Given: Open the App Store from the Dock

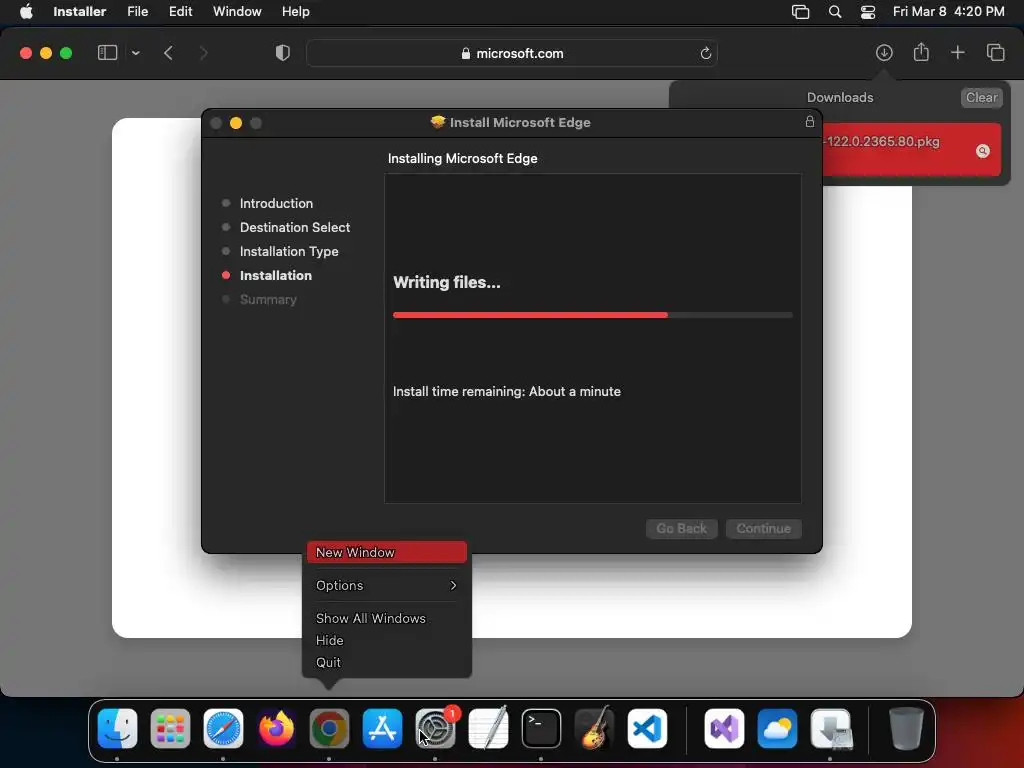Looking at the screenshot, I should 382,728.
